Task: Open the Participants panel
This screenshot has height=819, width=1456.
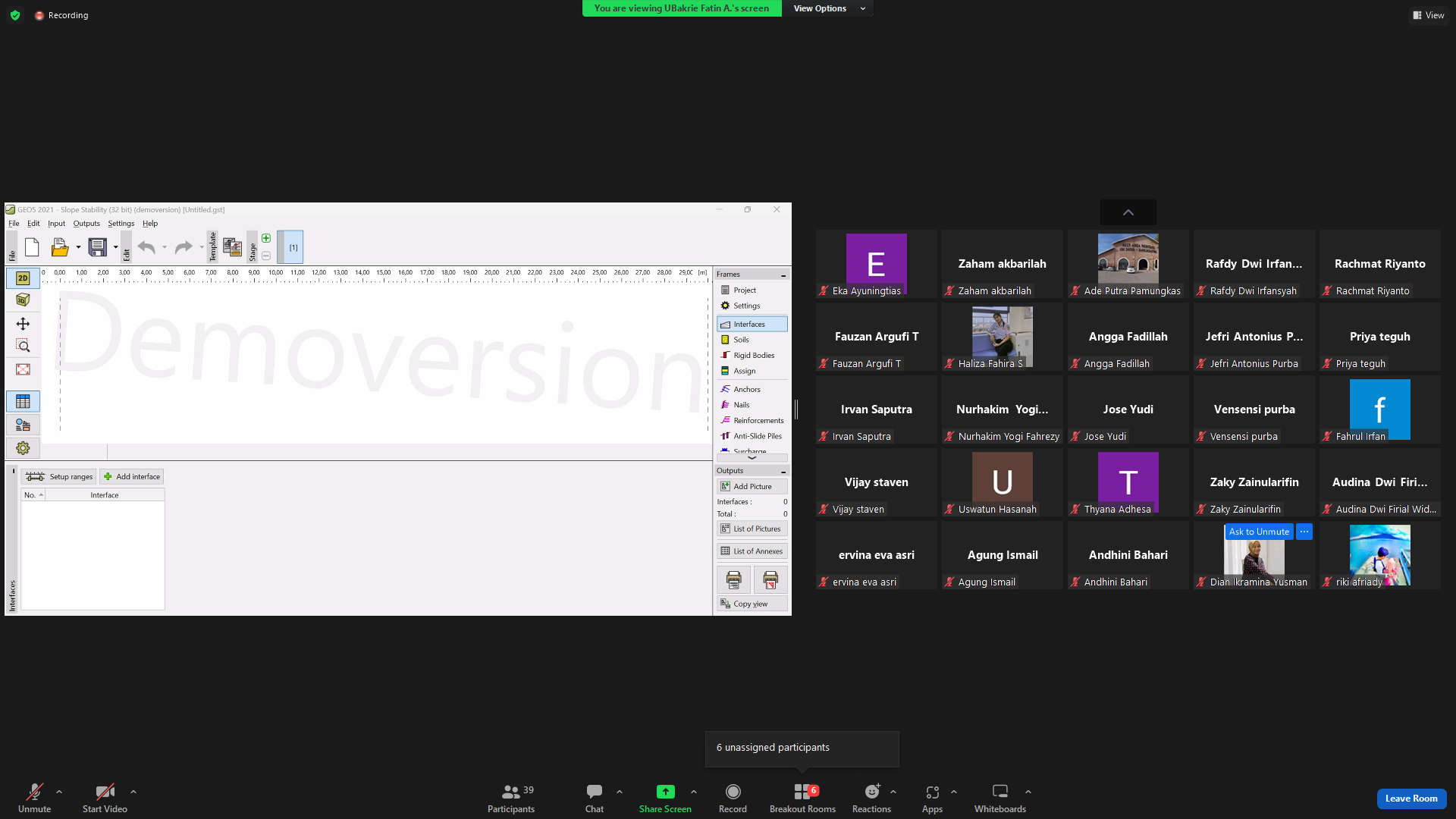Action: coord(511,798)
